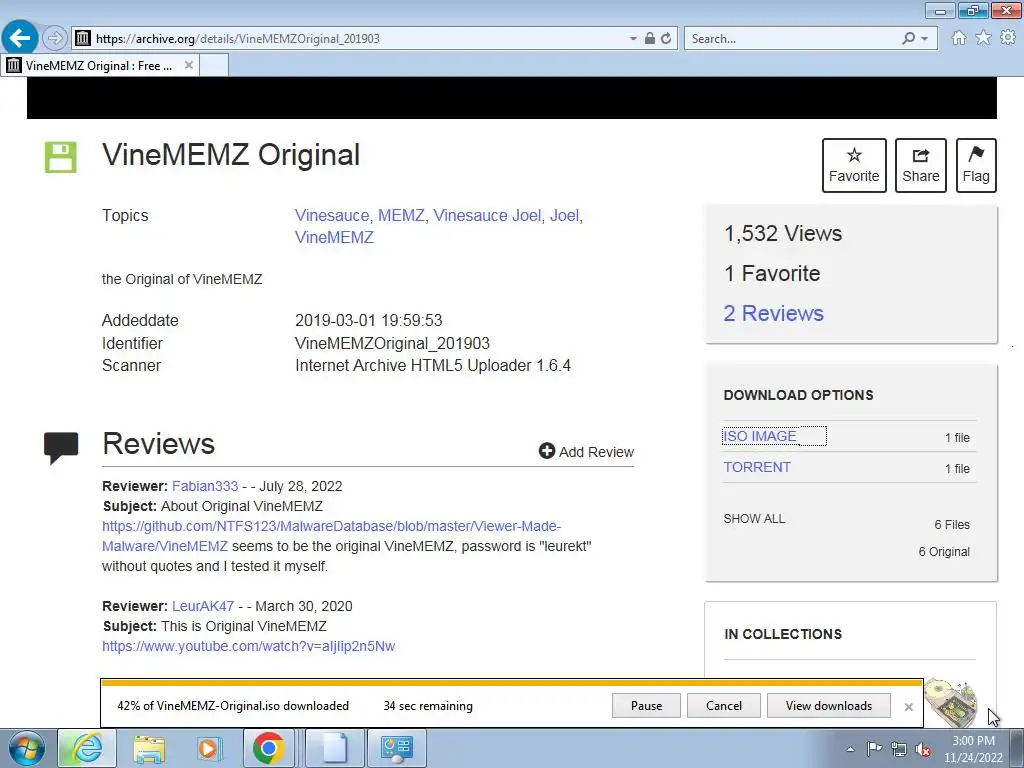Close the VineMEMZ Original tab
This screenshot has height=768, width=1024.
tap(189, 65)
